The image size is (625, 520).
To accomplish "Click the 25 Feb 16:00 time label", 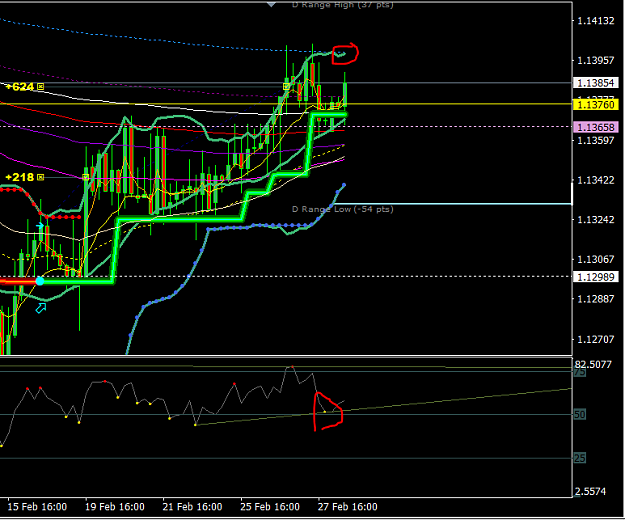I will tap(270, 507).
